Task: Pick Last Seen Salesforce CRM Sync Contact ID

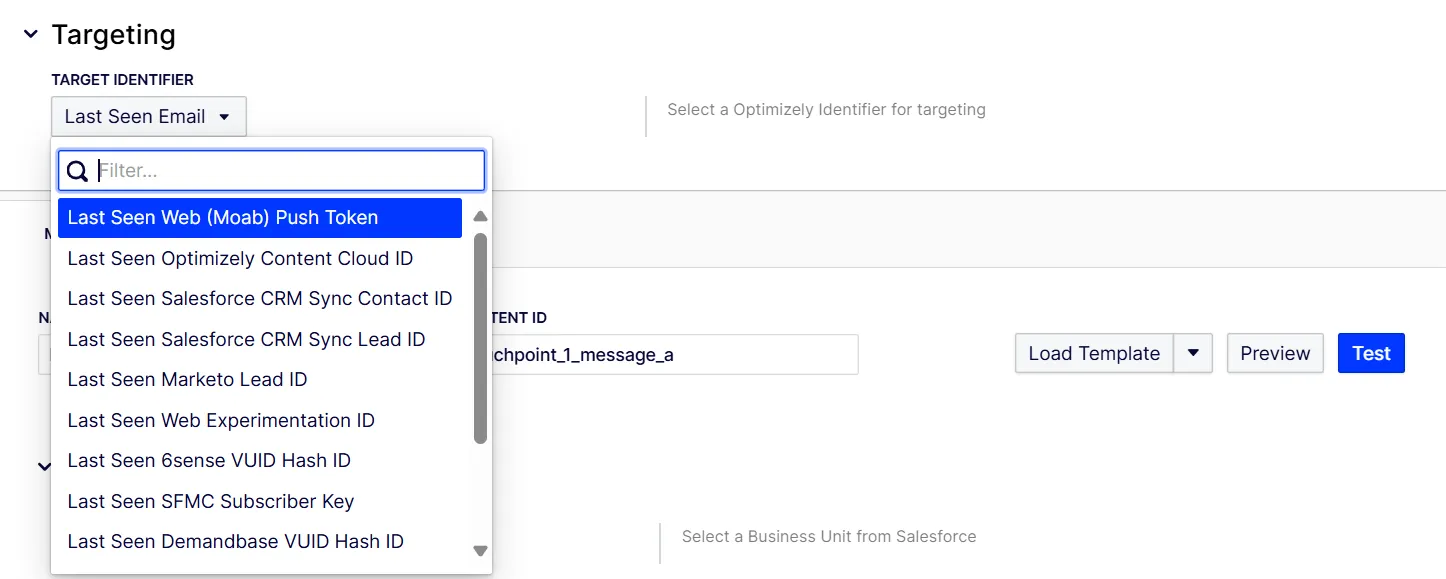Action: click(260, 298)
